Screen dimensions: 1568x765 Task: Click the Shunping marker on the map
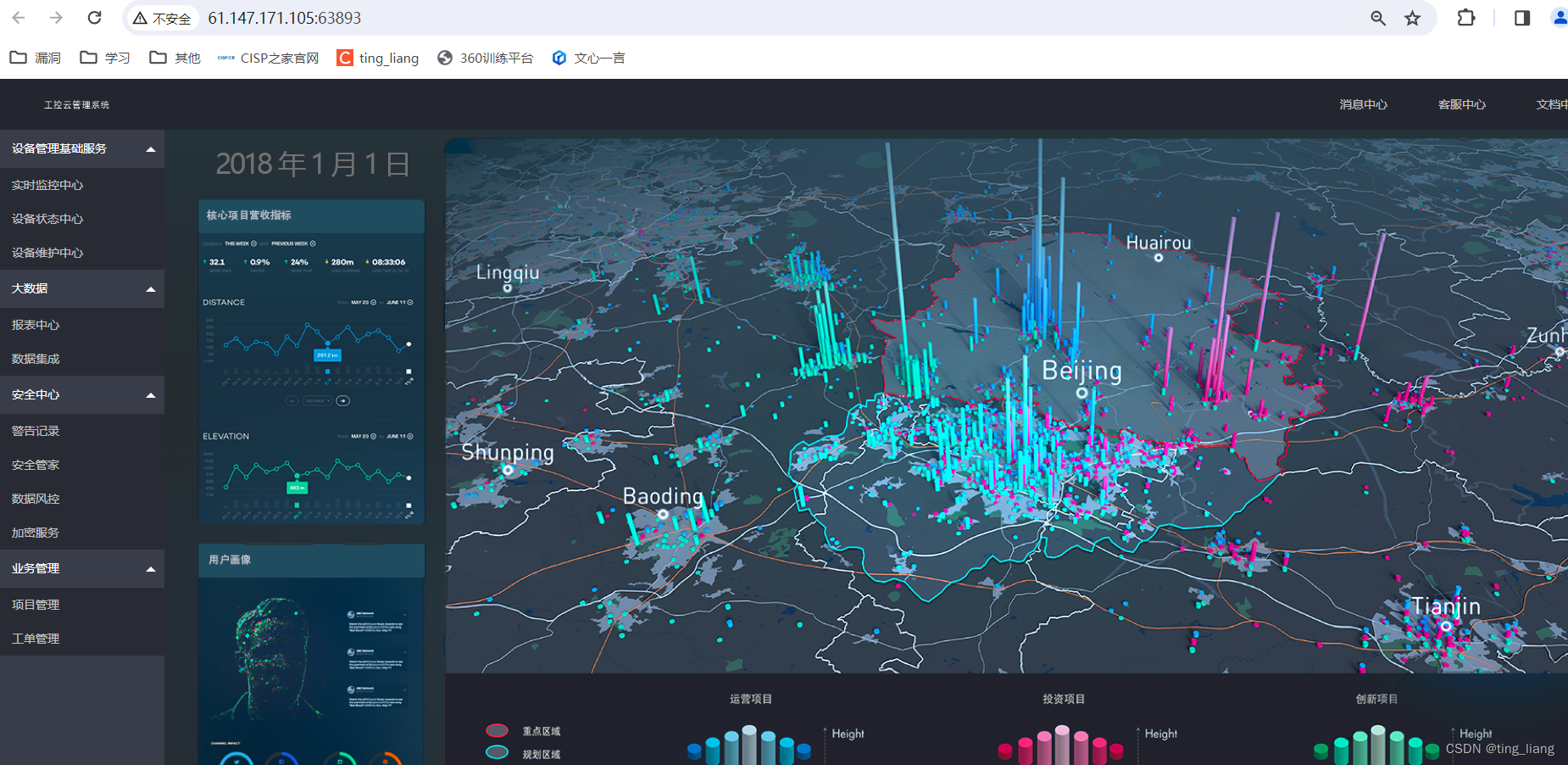[508, 470]
